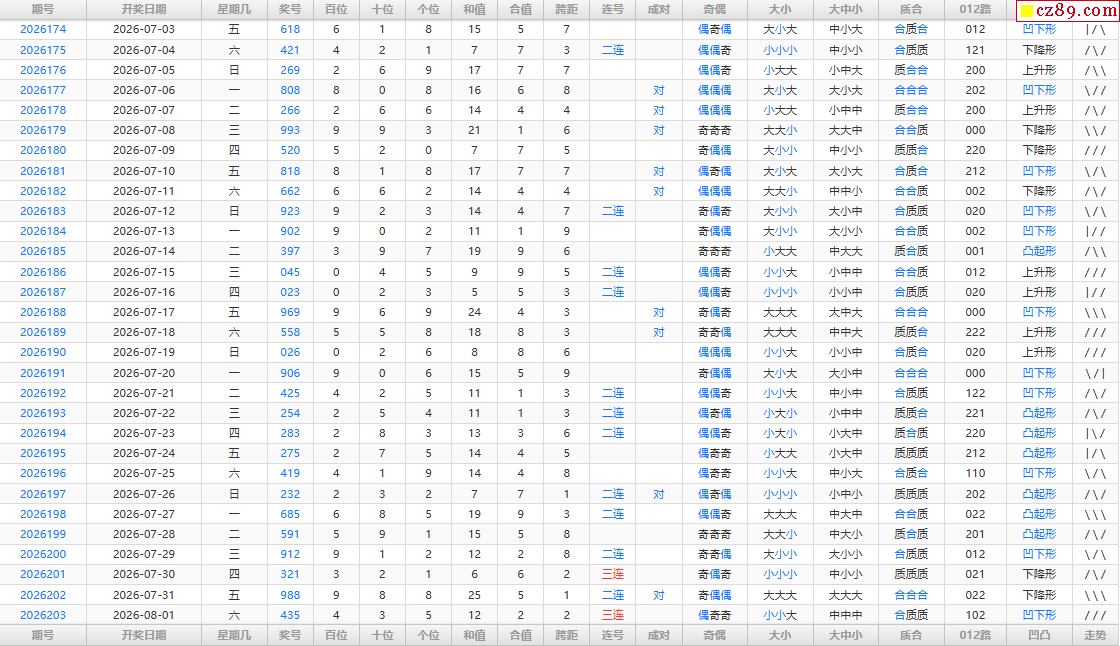Click red 三连 in row 2026201
Viewport: 1120px width, 646px height.
(x=613, y=574)
